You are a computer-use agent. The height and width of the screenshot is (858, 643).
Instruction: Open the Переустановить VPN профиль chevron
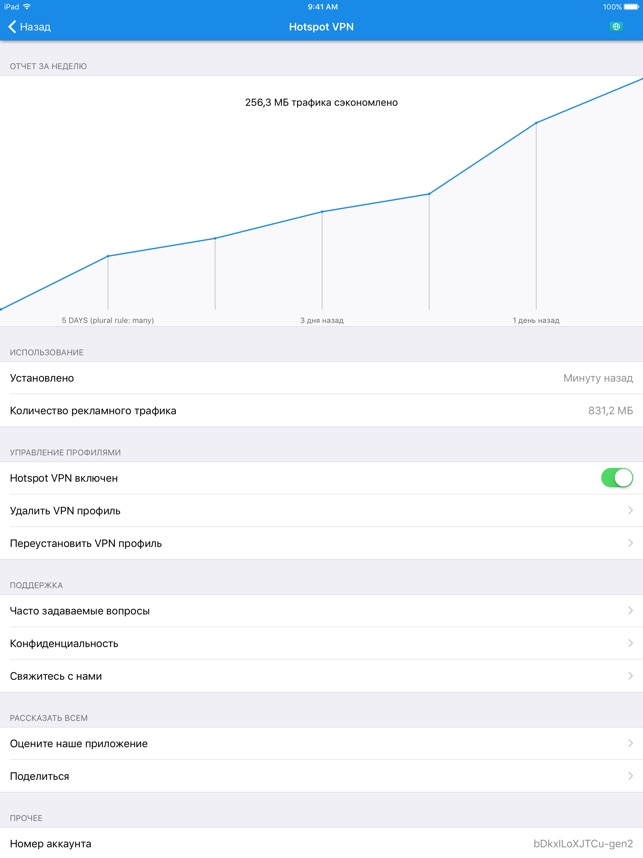[x=630, y=543]
